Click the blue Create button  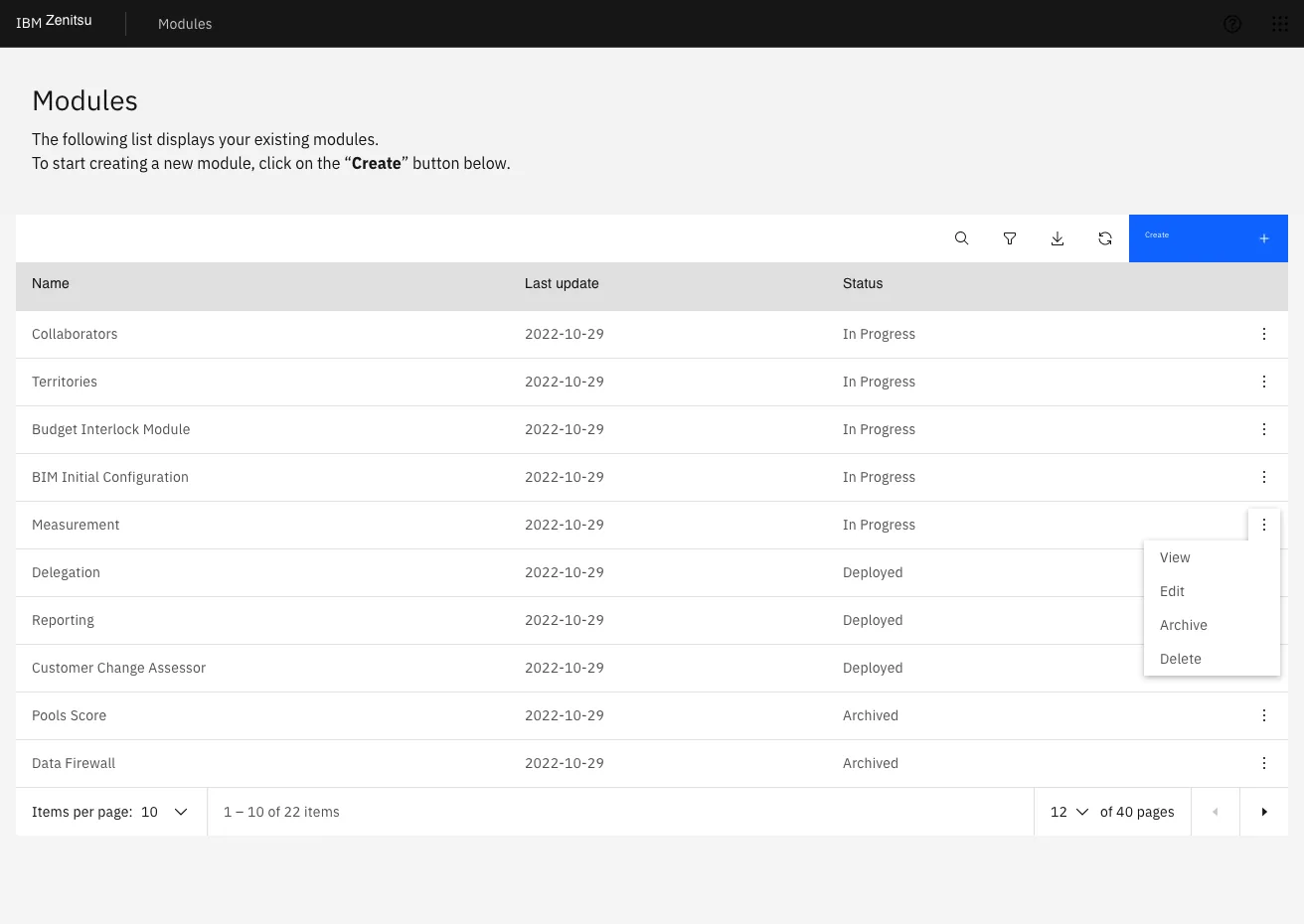click(1208, 238)
